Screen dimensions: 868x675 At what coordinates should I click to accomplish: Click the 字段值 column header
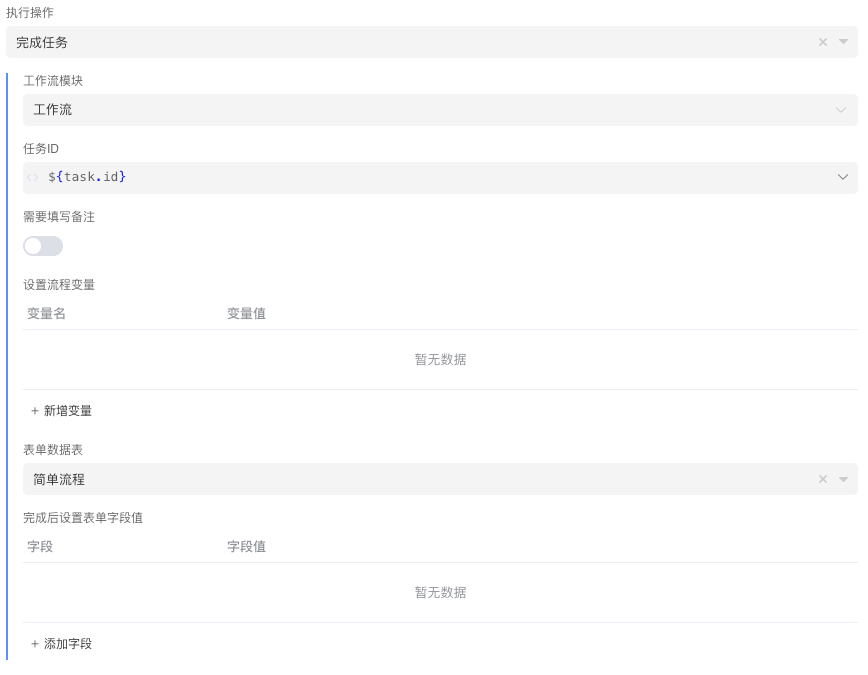246,547
